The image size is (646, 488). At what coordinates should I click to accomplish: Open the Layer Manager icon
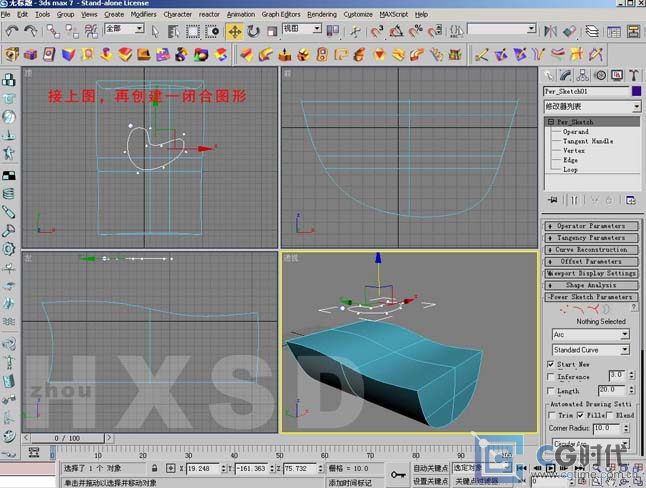coord(592,31)
